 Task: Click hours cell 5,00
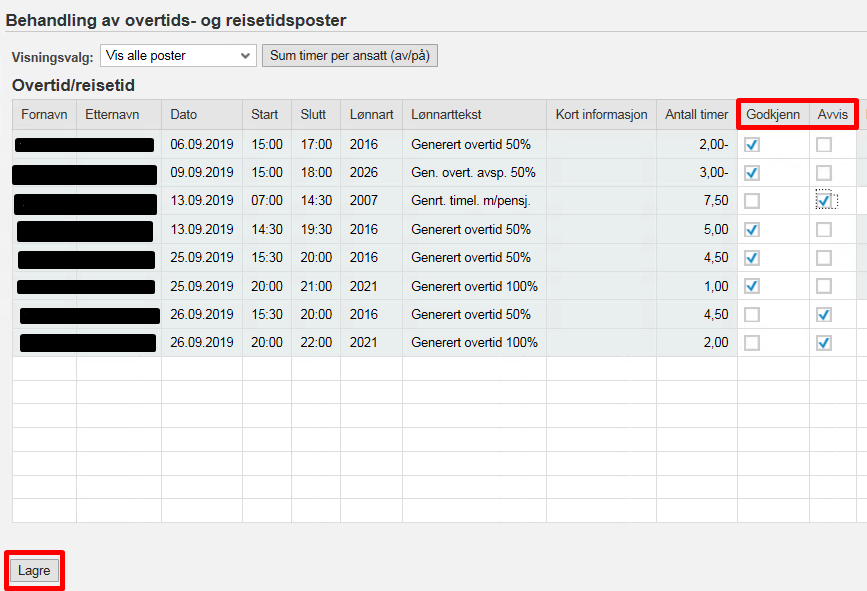point(697,229)
